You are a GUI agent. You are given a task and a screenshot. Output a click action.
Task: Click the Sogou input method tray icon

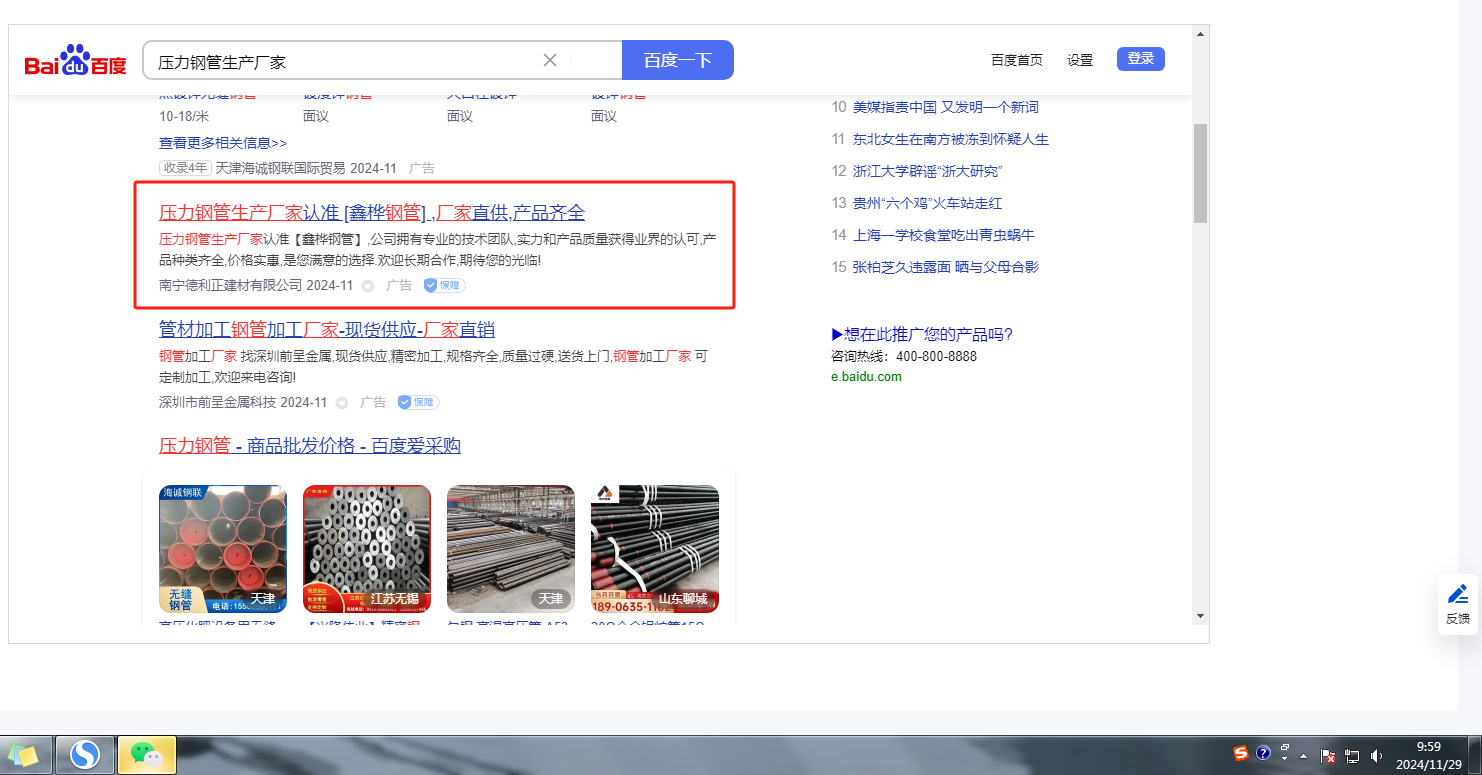1241,753
